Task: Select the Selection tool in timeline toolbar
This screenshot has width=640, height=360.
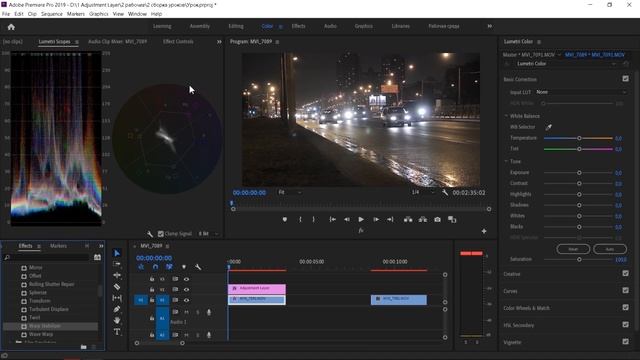Action: click(117, 253)
